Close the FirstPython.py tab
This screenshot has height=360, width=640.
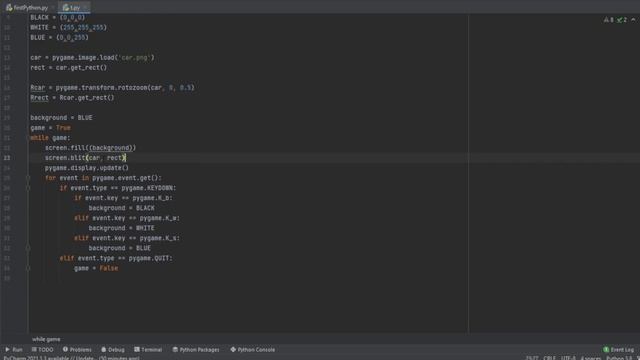click(x=53, y=8)
